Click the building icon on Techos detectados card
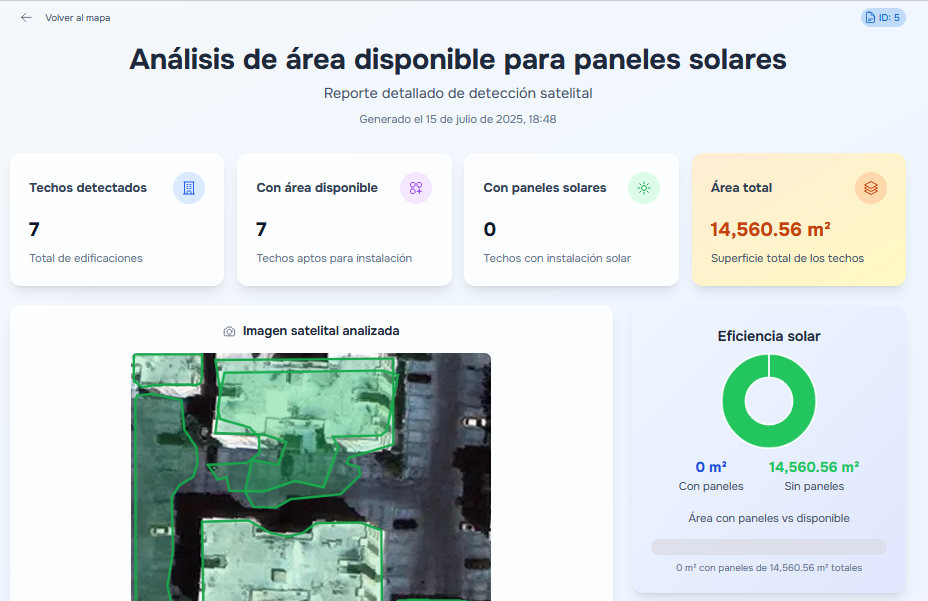 (x=189, y=188)
